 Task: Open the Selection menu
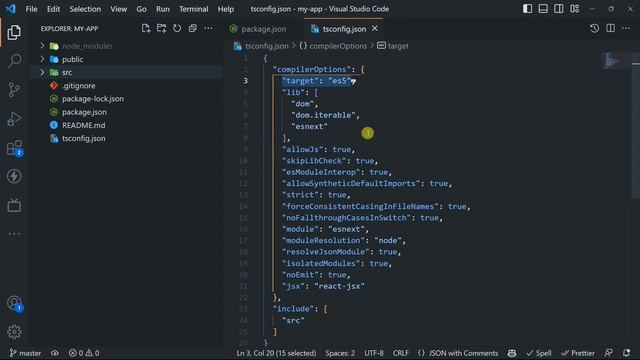[85, 9]
